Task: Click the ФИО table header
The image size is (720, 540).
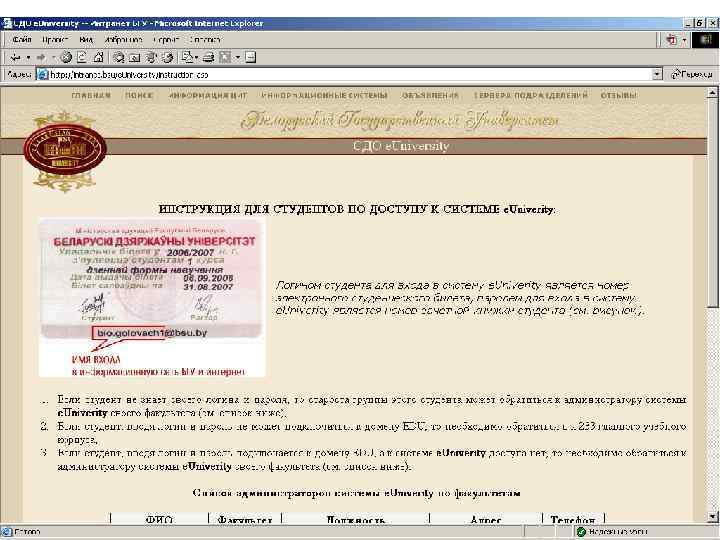Action: pyautogui.click(x=159, y=519)
